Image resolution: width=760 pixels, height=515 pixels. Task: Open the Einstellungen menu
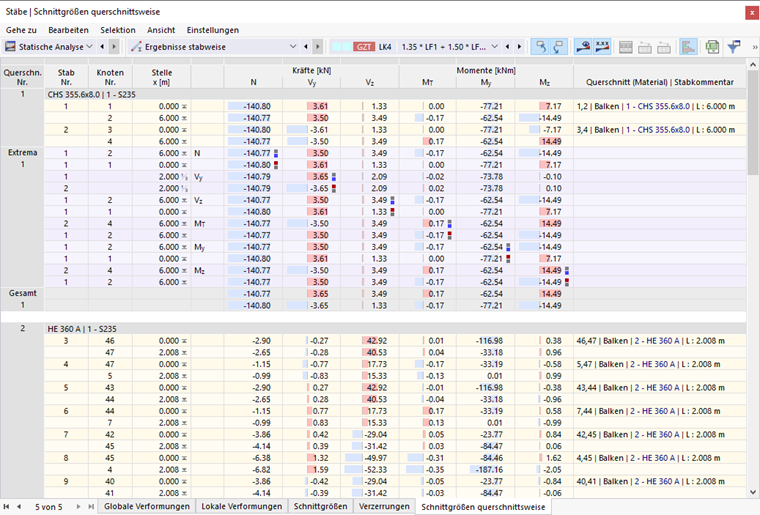click(213, 30)
